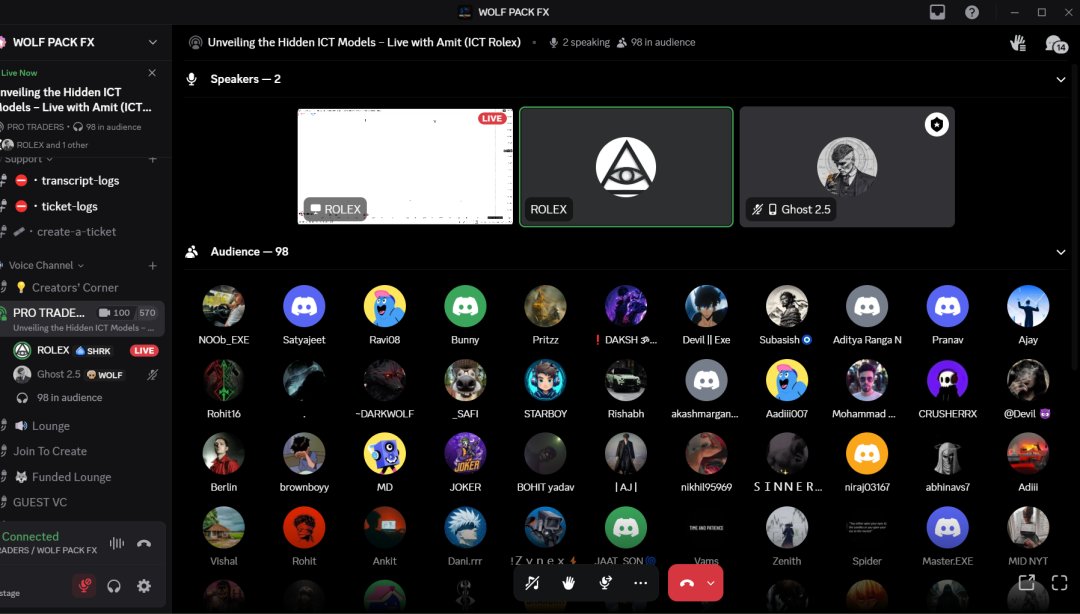Screen dimensions: 1080x614
Task: Collapse the Support category
Action: pos(28,160)
